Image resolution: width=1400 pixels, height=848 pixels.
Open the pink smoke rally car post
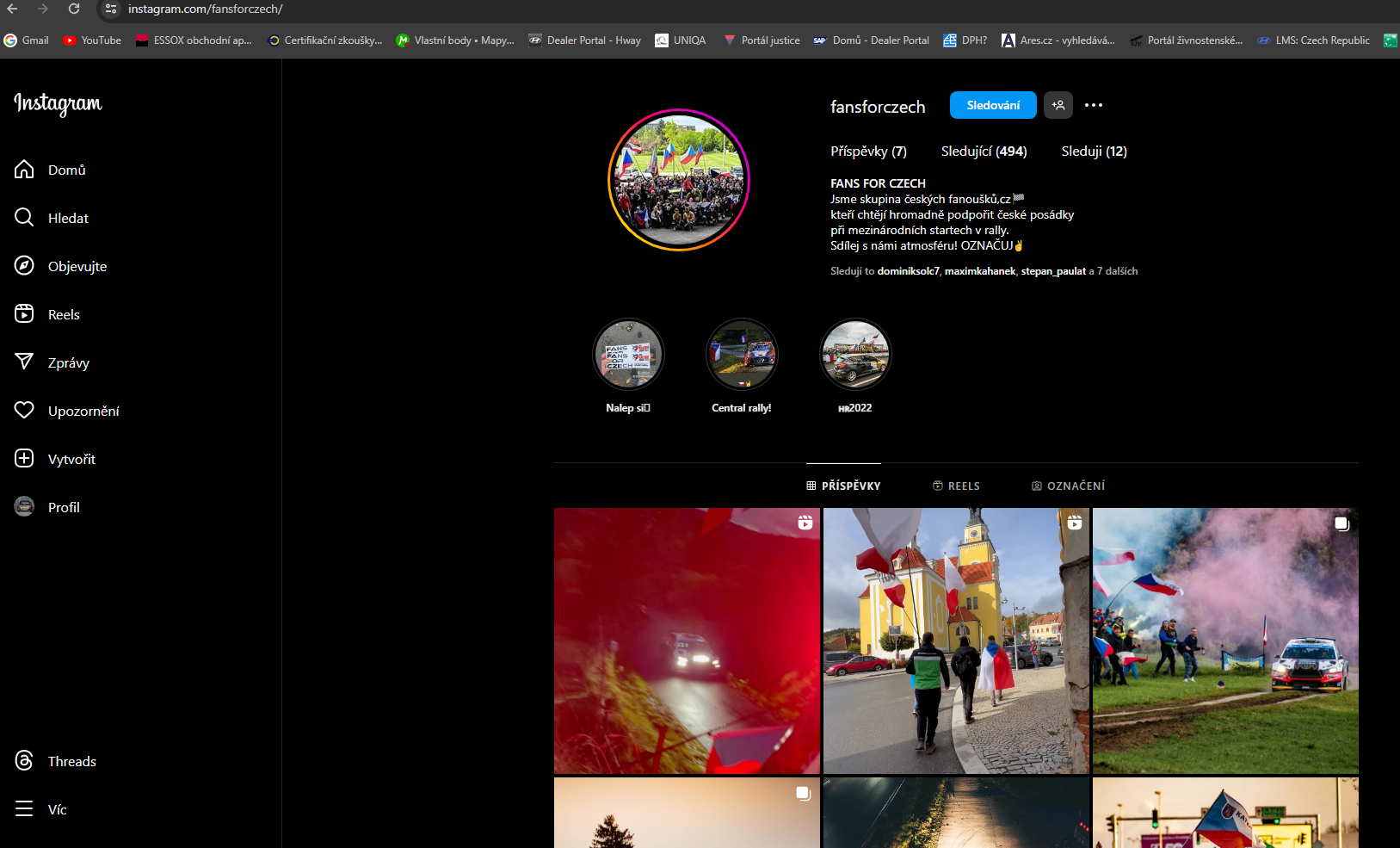click(1225, 641)
